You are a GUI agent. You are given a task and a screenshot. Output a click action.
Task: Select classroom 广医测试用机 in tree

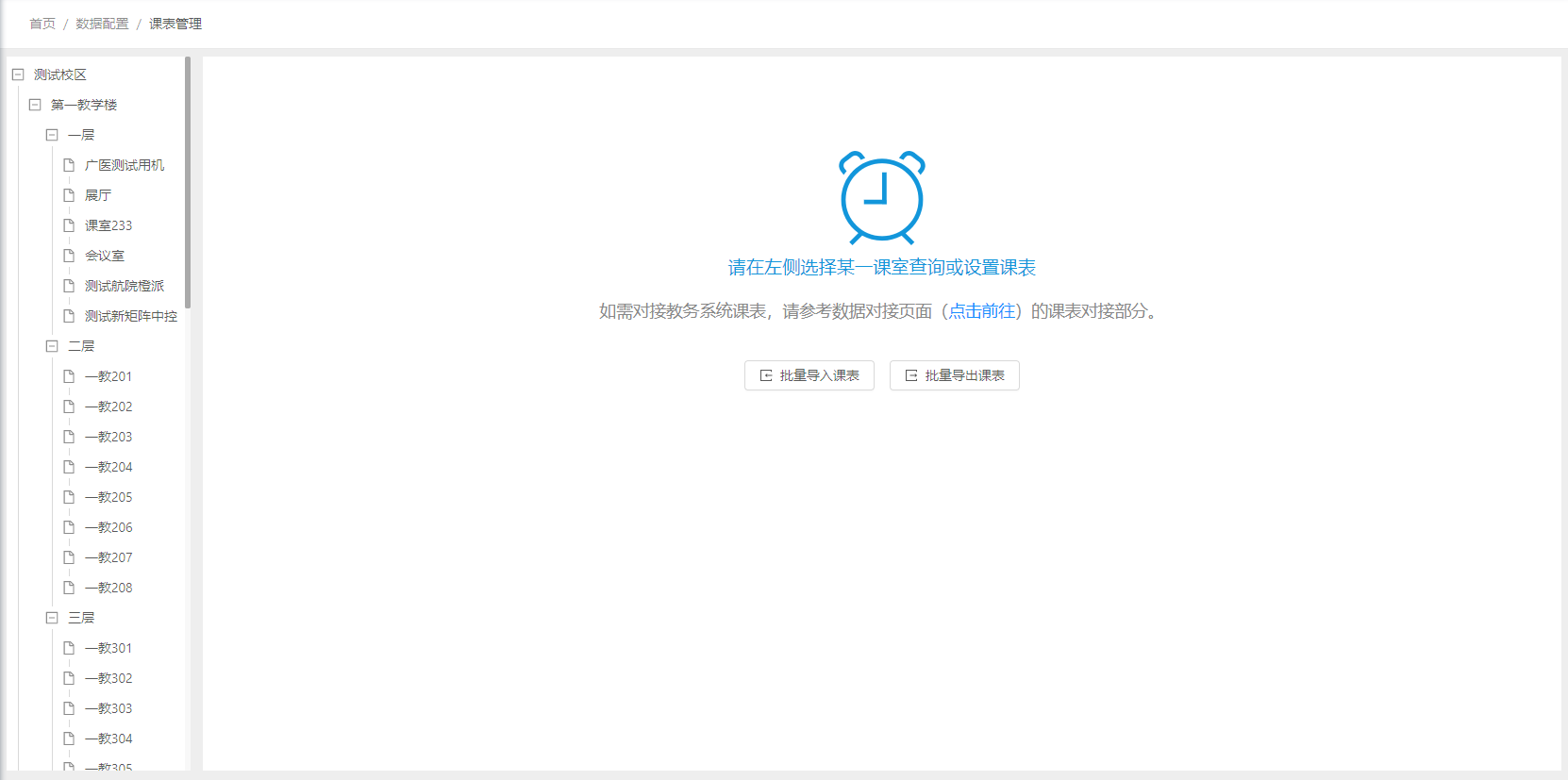(125, 165)
